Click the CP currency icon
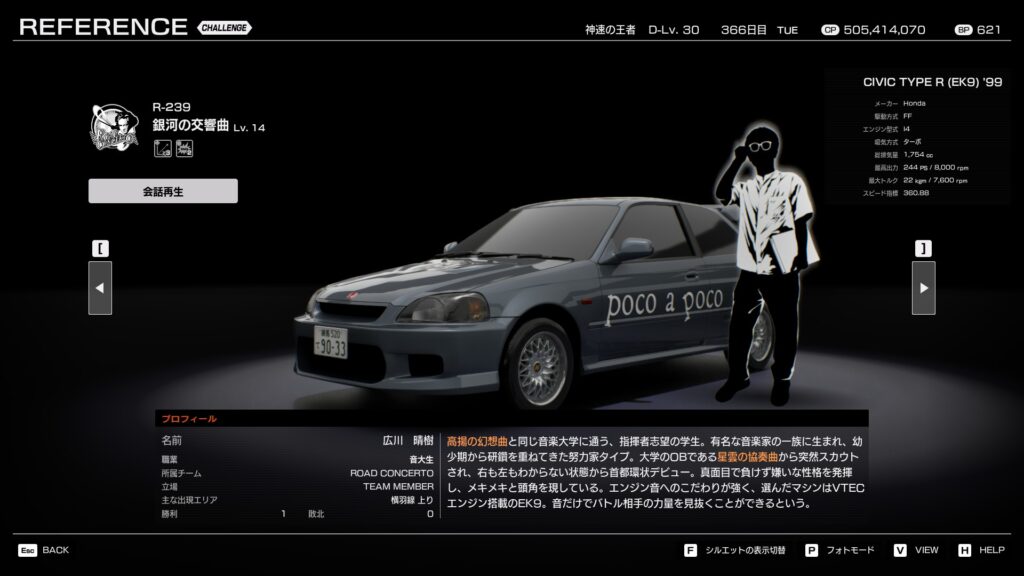This screenshot has height=576, width=1024. click(829, 30)
